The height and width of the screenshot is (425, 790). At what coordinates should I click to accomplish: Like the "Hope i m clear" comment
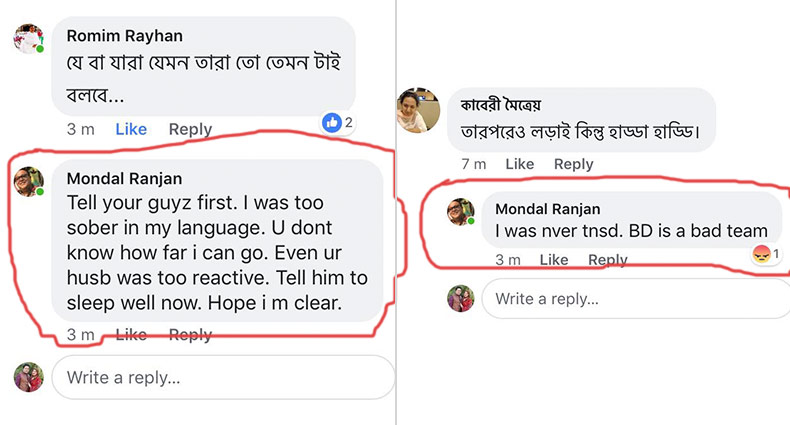tap(131, 335)
